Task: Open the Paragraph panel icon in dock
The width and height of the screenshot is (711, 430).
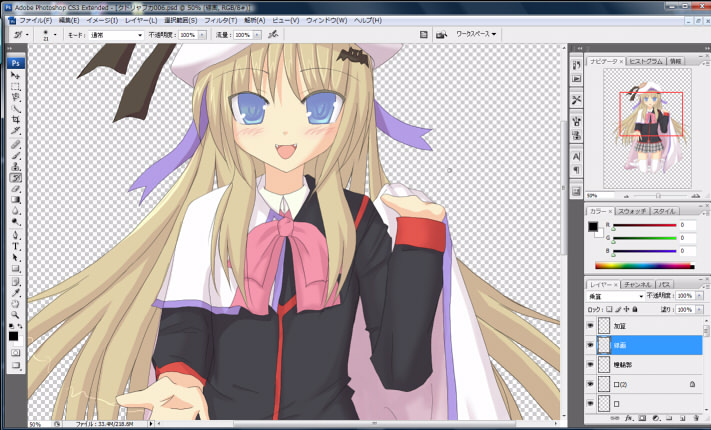Action: (x=576, y=170)
